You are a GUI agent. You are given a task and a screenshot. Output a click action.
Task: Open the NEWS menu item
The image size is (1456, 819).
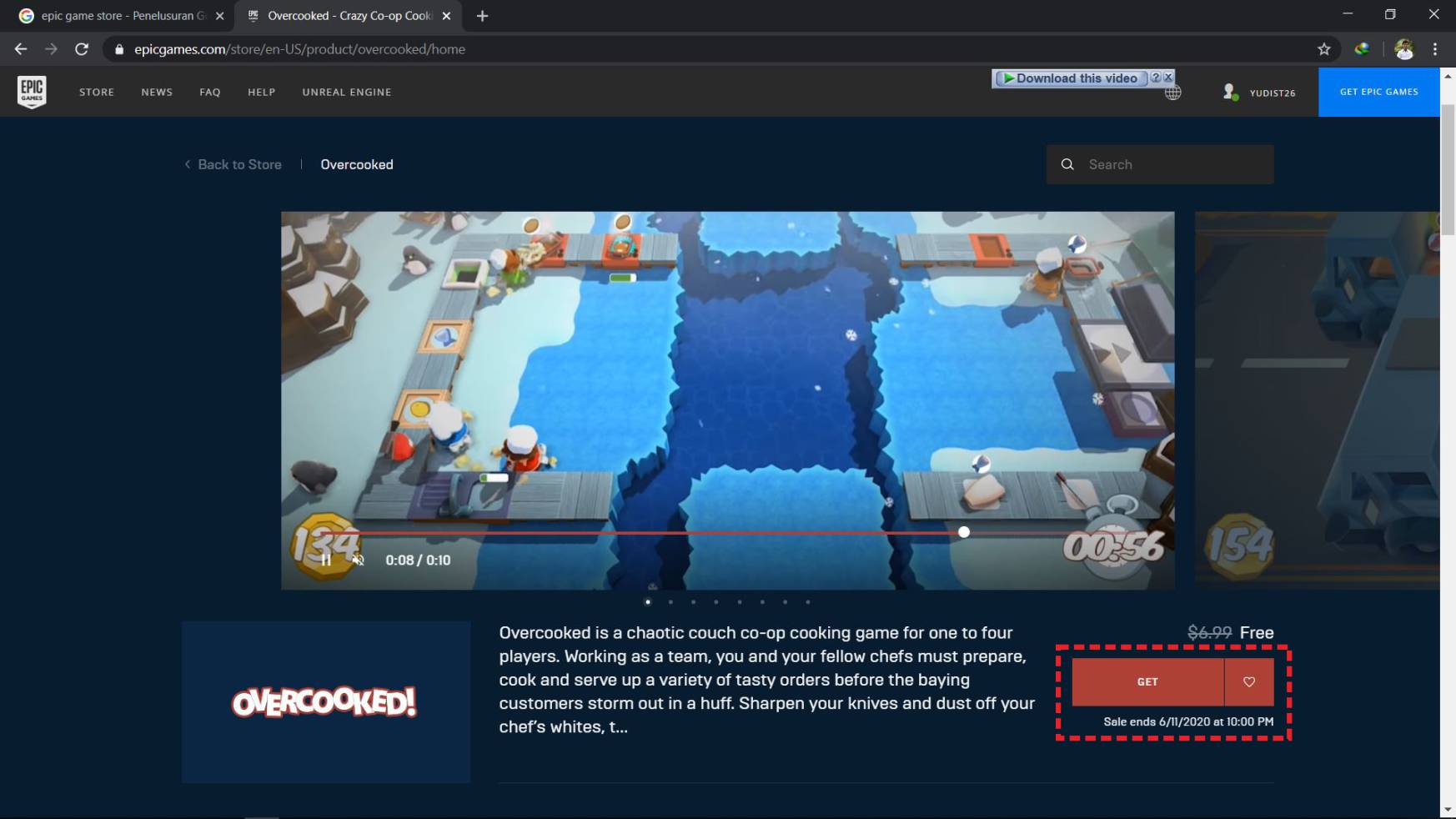tap(157, 92)
